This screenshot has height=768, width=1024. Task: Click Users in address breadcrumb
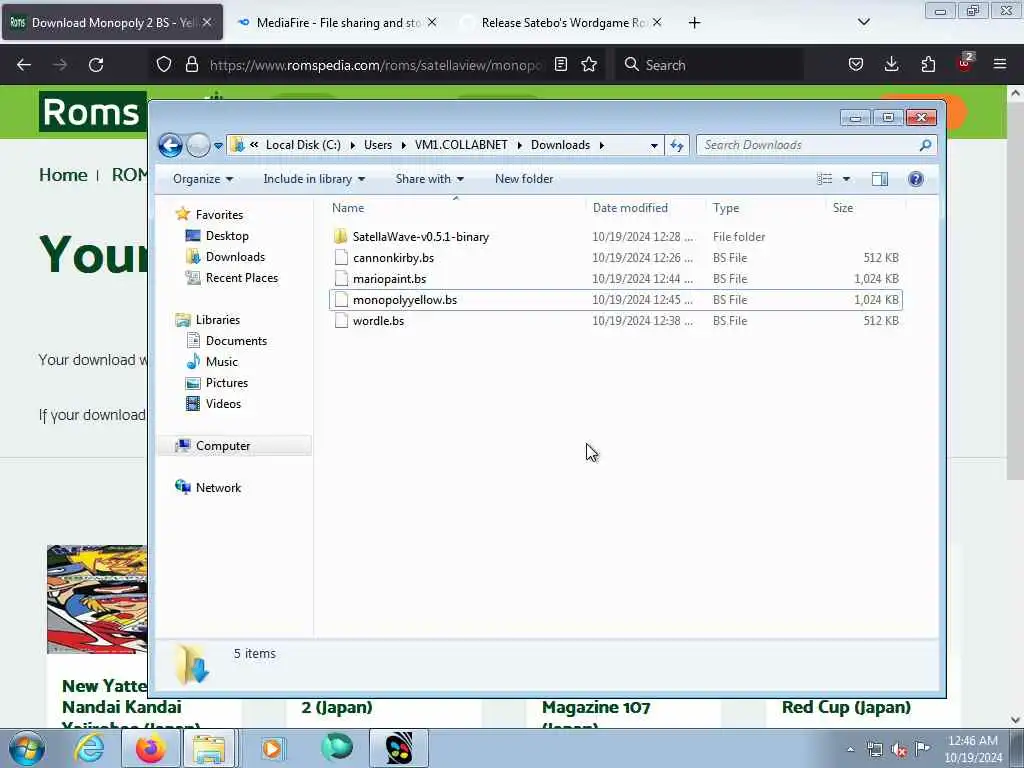(378, 145)
